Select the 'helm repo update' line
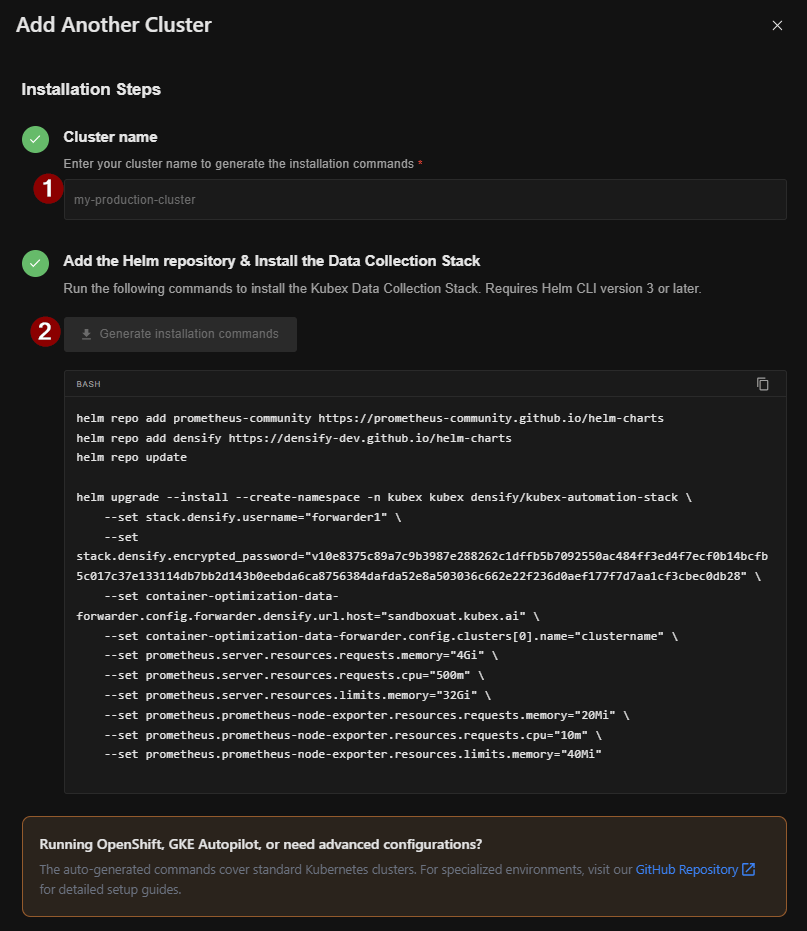Viewport: 807px width, 931px height. pyautogui.click(x=131, y=457)
